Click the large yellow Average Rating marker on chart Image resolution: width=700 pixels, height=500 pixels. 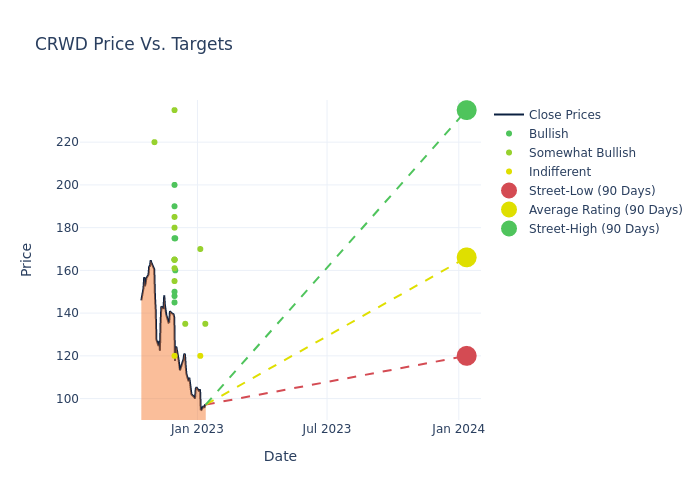(x=466, y=257)
